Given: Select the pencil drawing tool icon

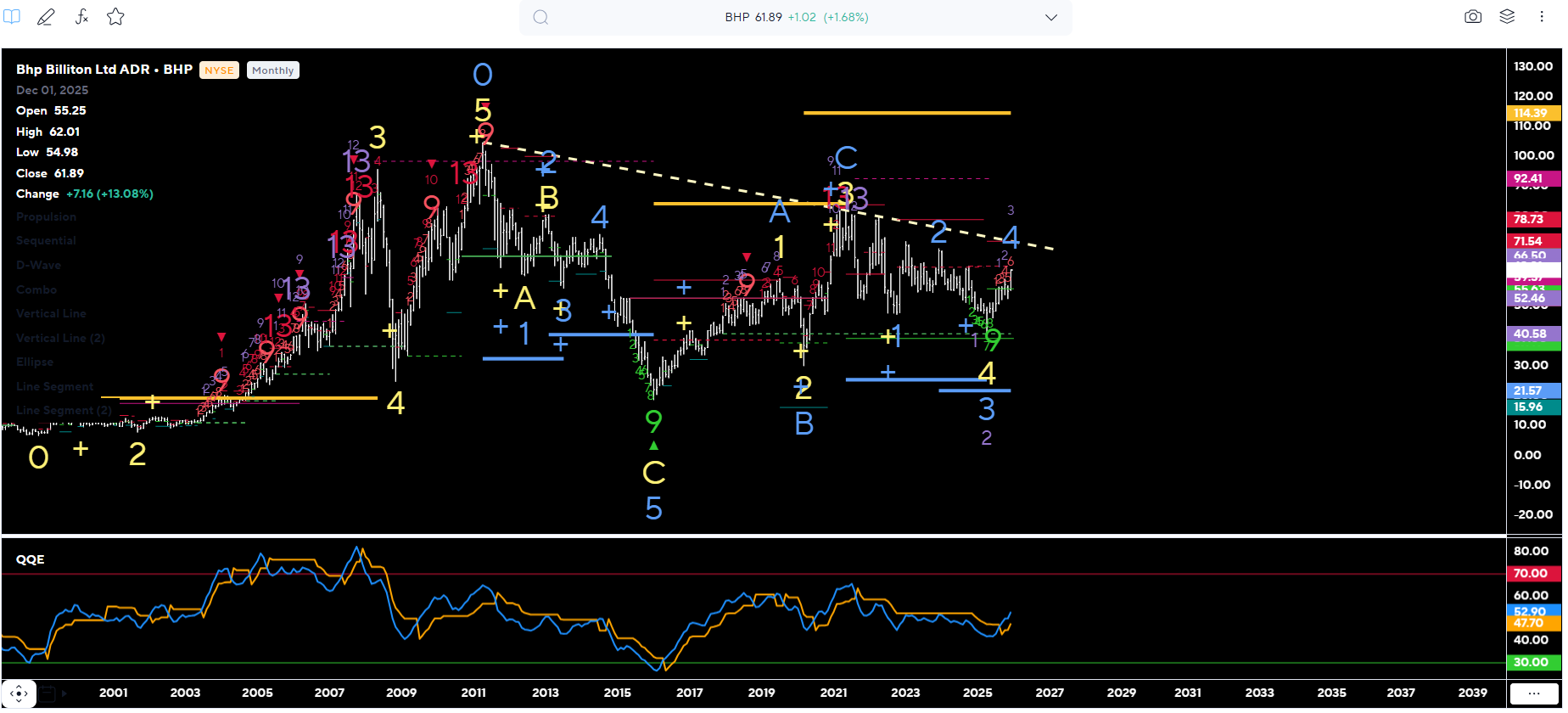Looking at the screenshot, I should 46,17.
